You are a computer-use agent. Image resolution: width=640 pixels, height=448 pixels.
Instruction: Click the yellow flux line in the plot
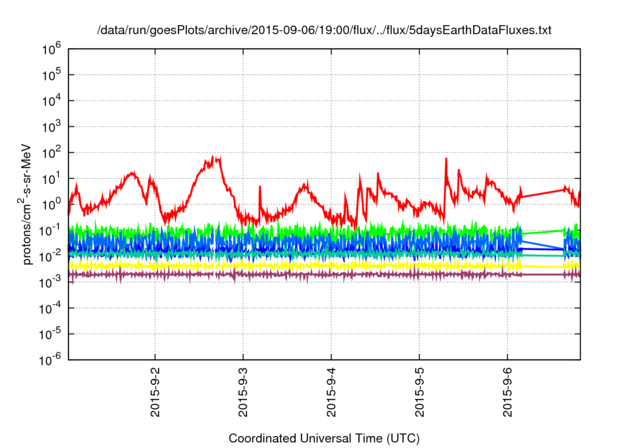[x=324, y=266]
